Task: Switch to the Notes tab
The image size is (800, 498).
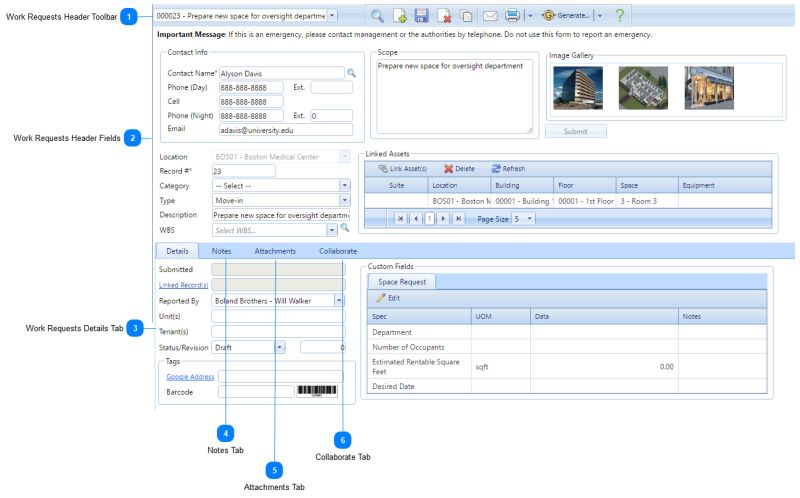Action: coord(221,251)
